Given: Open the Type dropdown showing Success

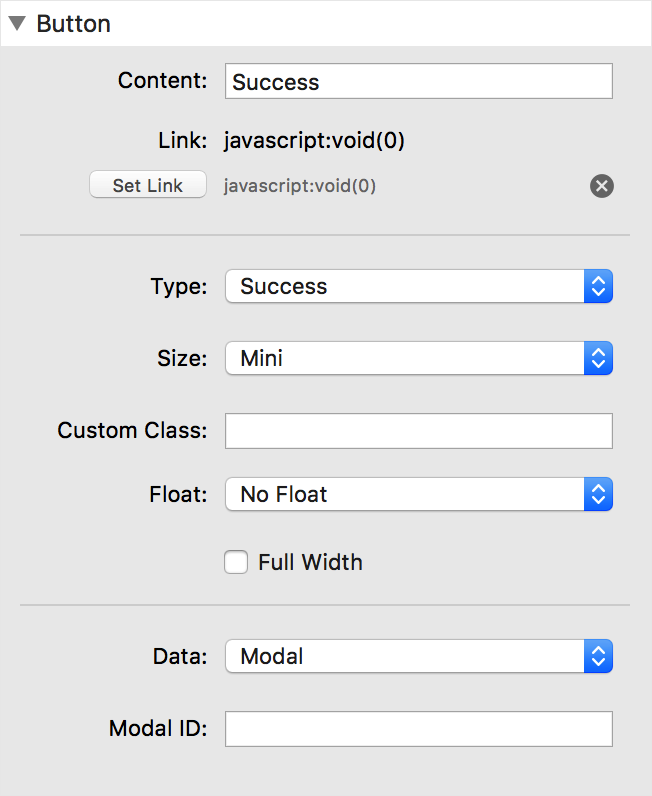Looking at the screenshot, I should pyautogui.click(x=419, y=286).
